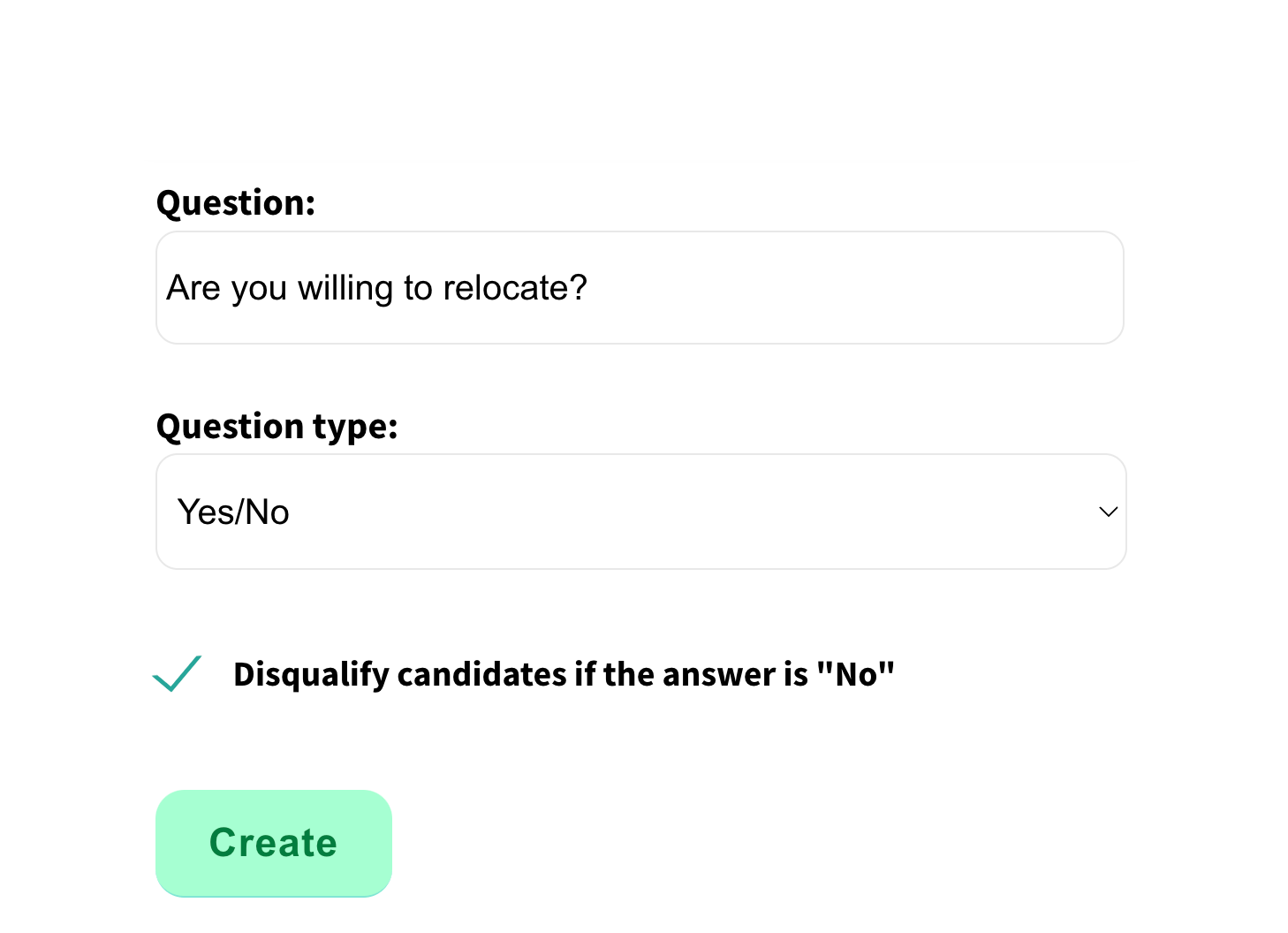Click the 'Question type:' label
Screen dimensions: 1288x933
coord(277,427)
